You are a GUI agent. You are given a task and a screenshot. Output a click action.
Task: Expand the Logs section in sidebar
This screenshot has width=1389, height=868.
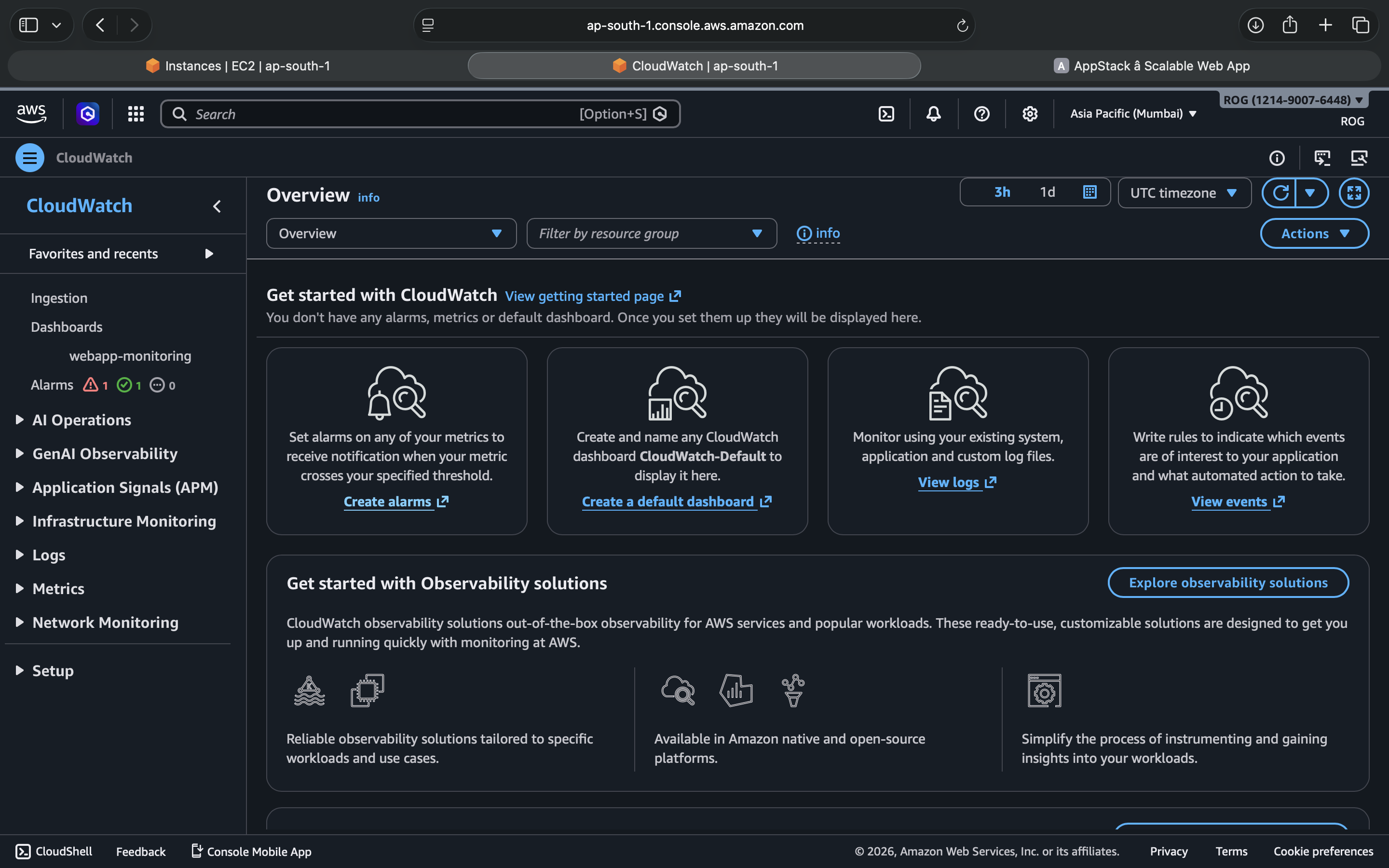[x=49, y=555]
